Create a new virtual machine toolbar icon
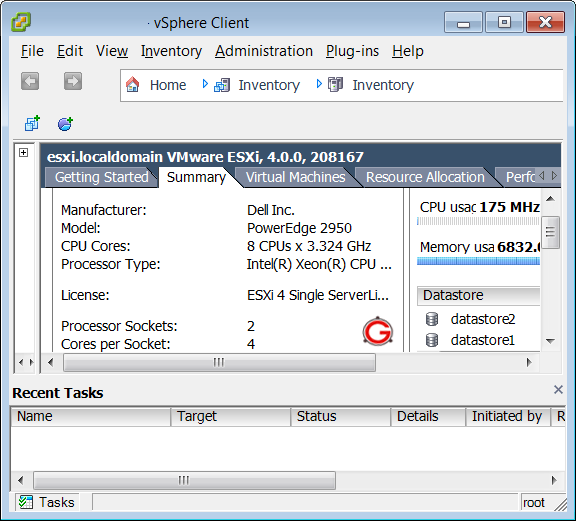The image size is (576, 521). [32, 123]
